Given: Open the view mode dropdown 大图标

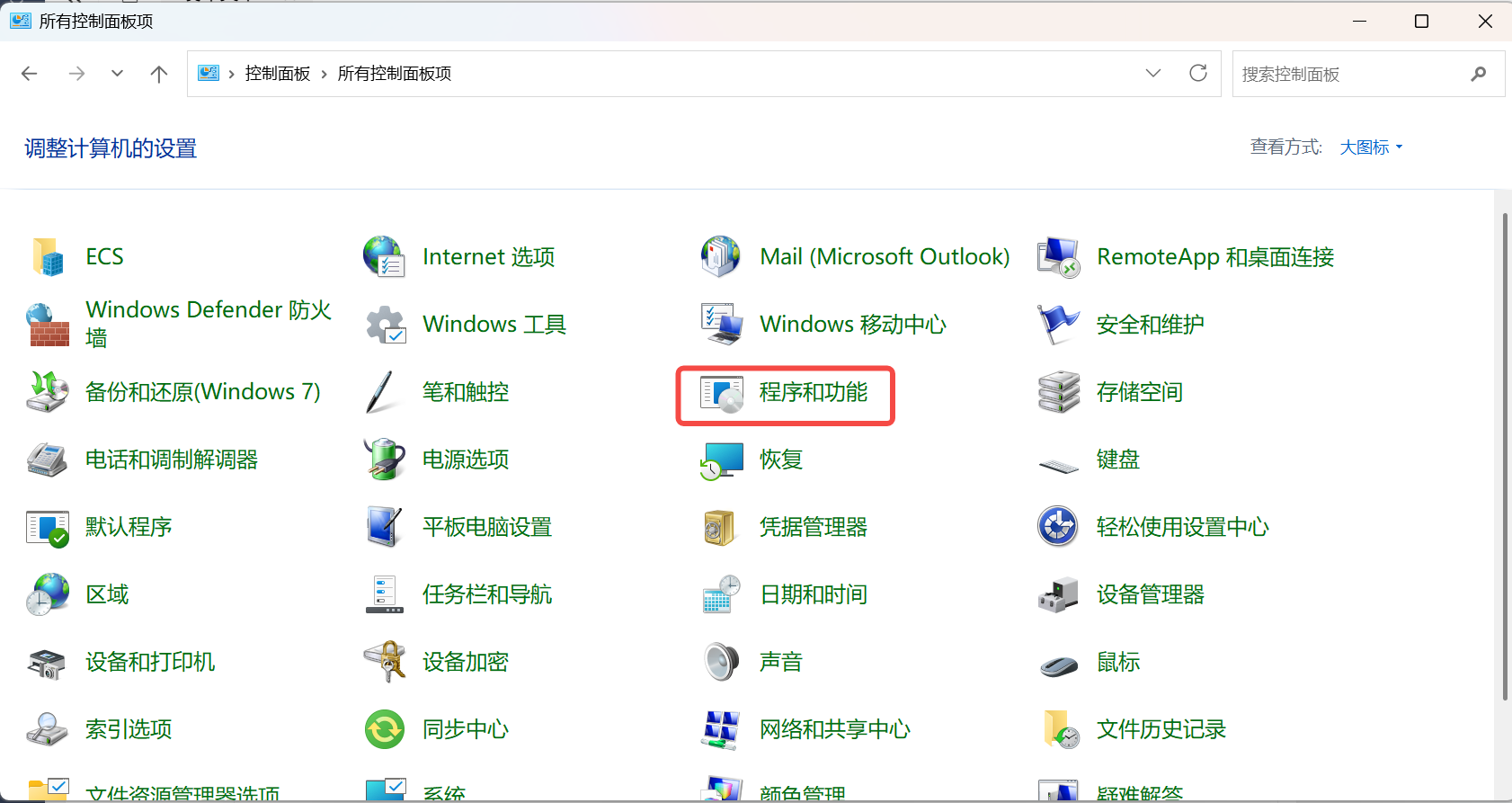Looking at the screenshot, I should (1371, 147).
